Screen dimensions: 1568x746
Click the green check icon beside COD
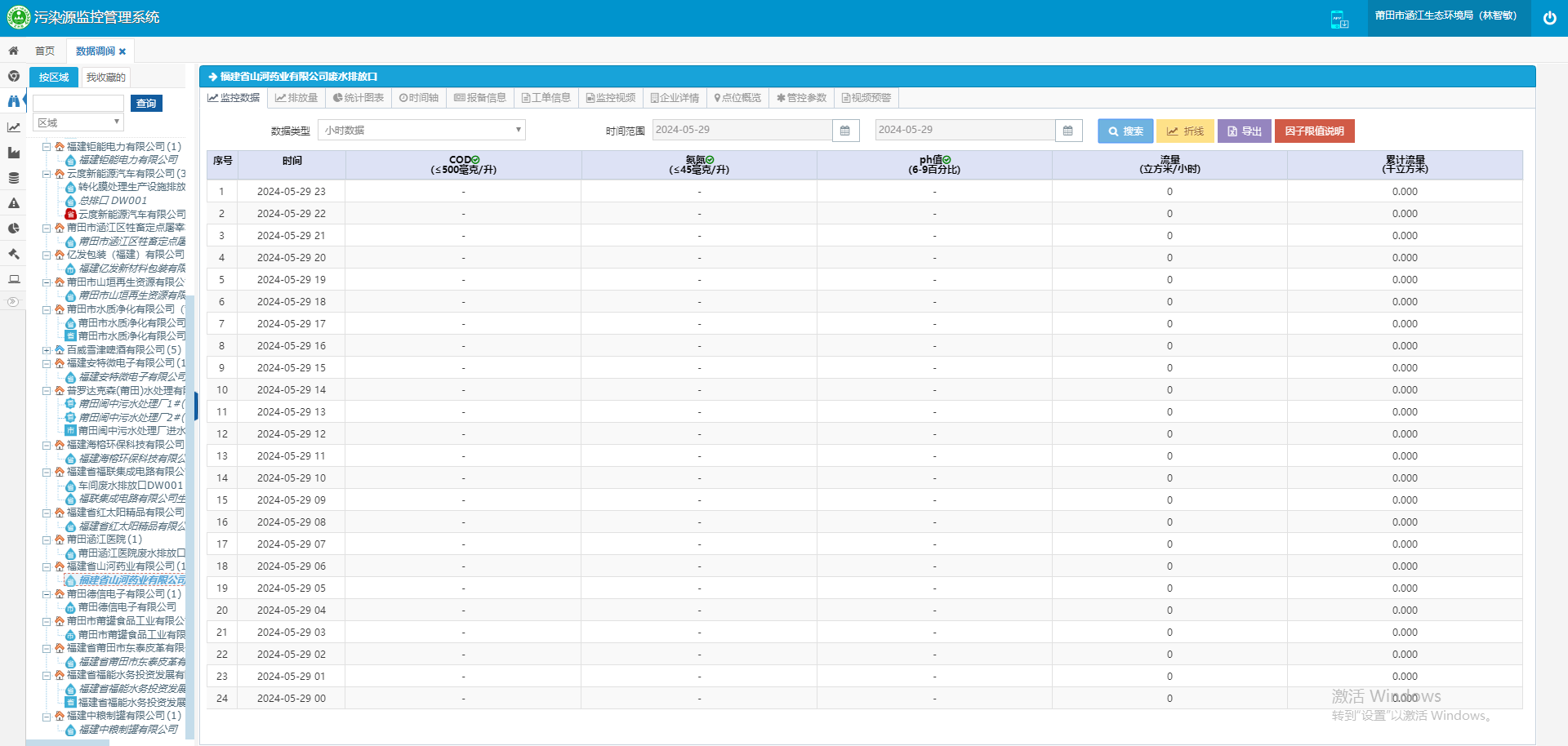pyautogui.click(x=475, y=160)
